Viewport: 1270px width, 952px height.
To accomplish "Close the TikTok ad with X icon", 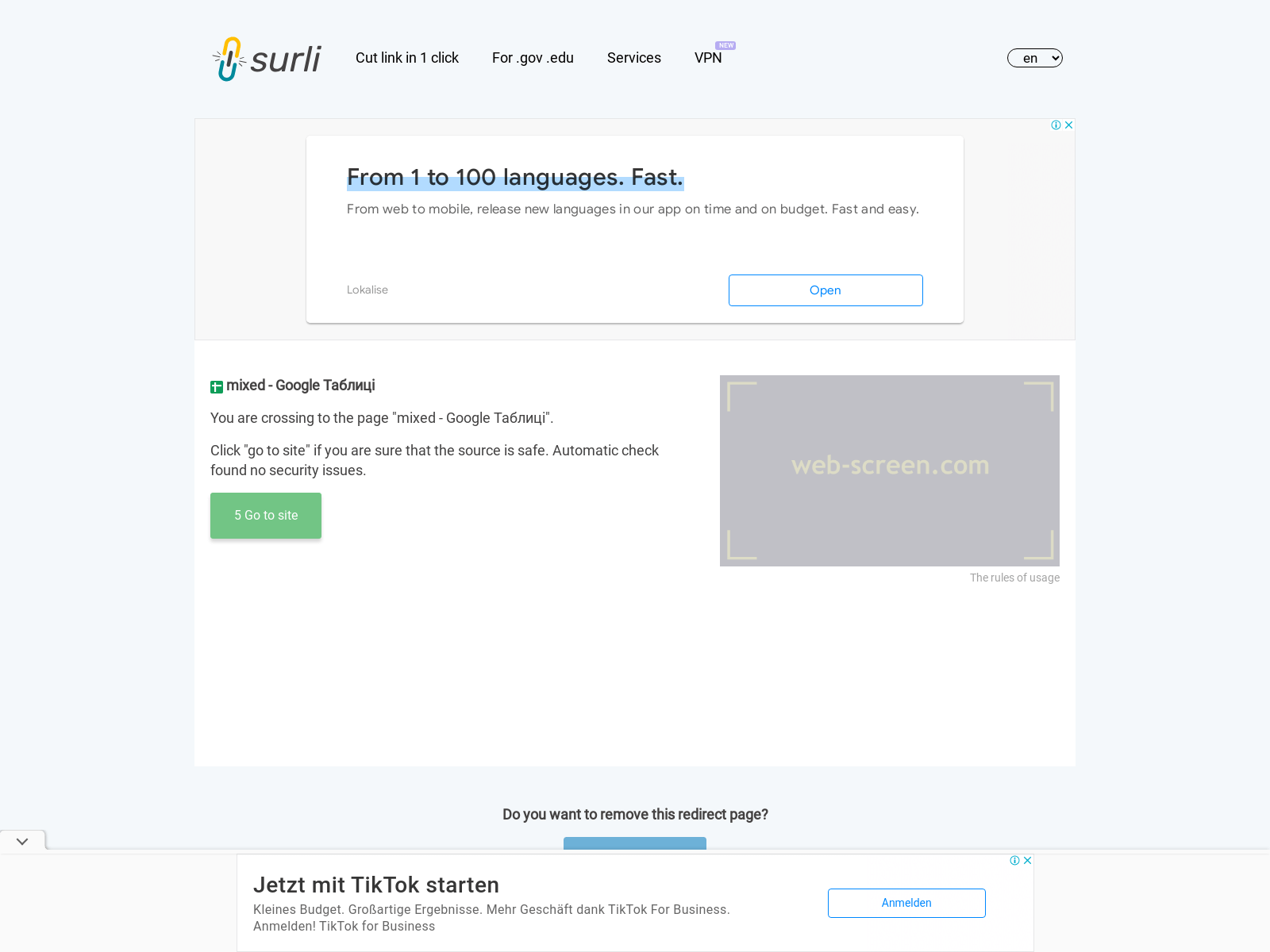I will 1028,860.
